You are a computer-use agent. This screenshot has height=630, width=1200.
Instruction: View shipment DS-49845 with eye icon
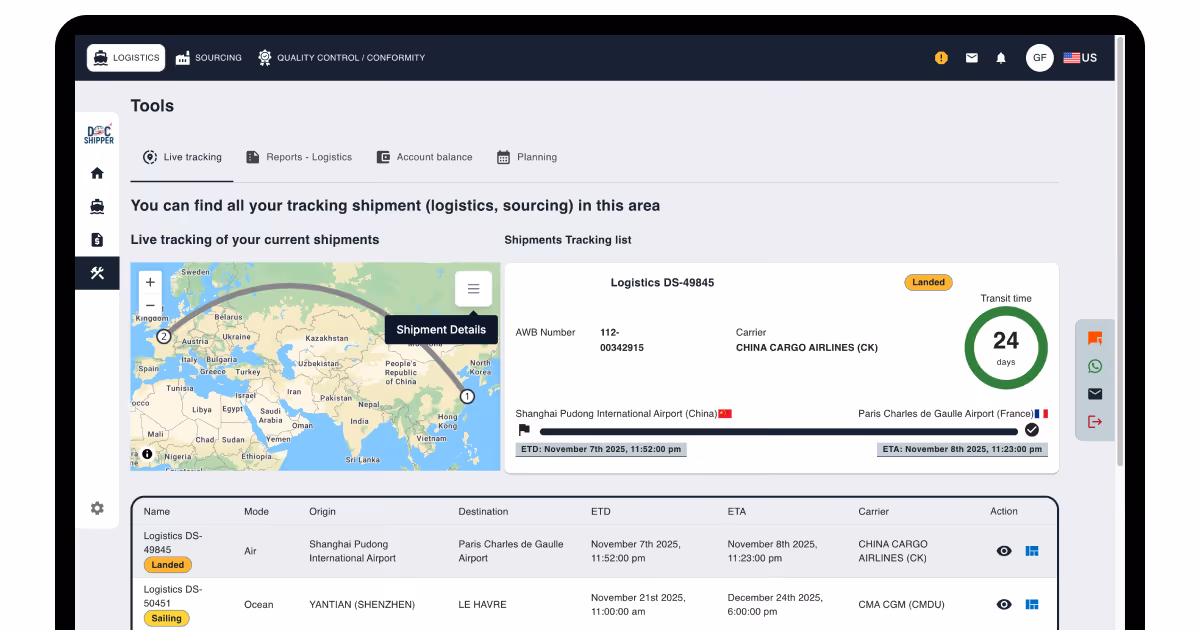[1004, 551]
